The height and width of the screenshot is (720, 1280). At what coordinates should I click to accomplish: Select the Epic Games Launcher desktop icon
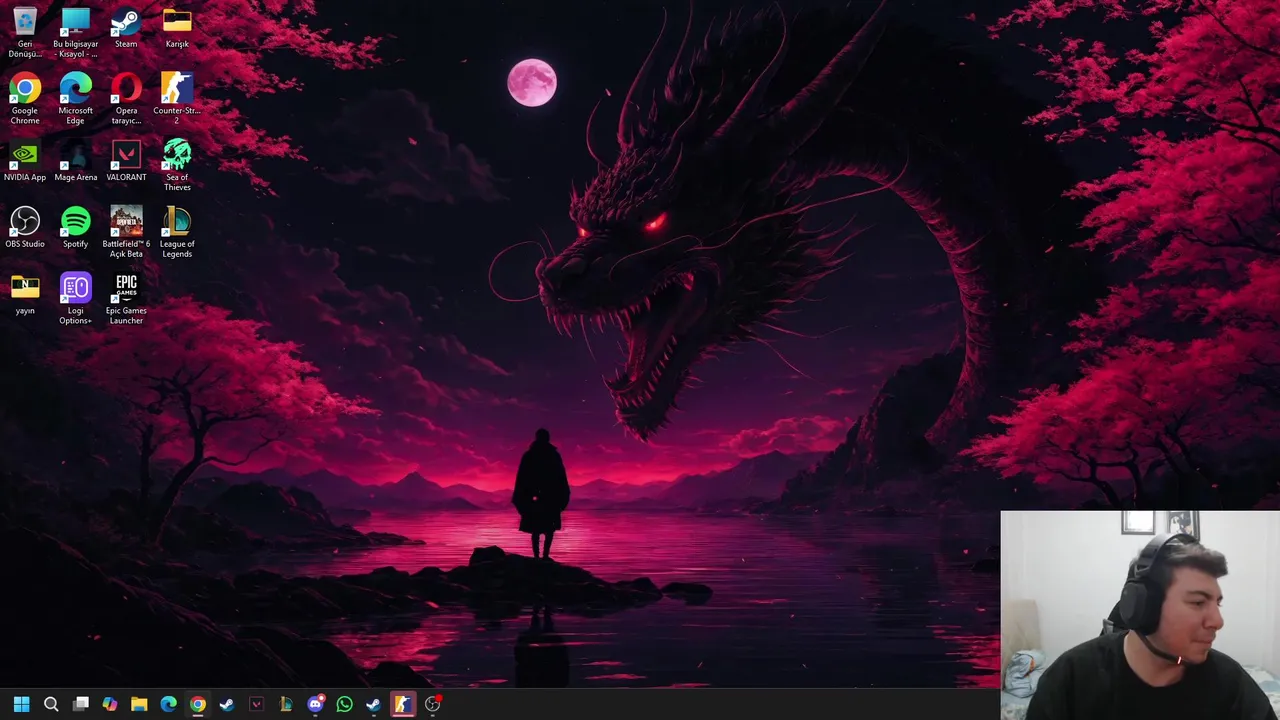click(126, 298)
